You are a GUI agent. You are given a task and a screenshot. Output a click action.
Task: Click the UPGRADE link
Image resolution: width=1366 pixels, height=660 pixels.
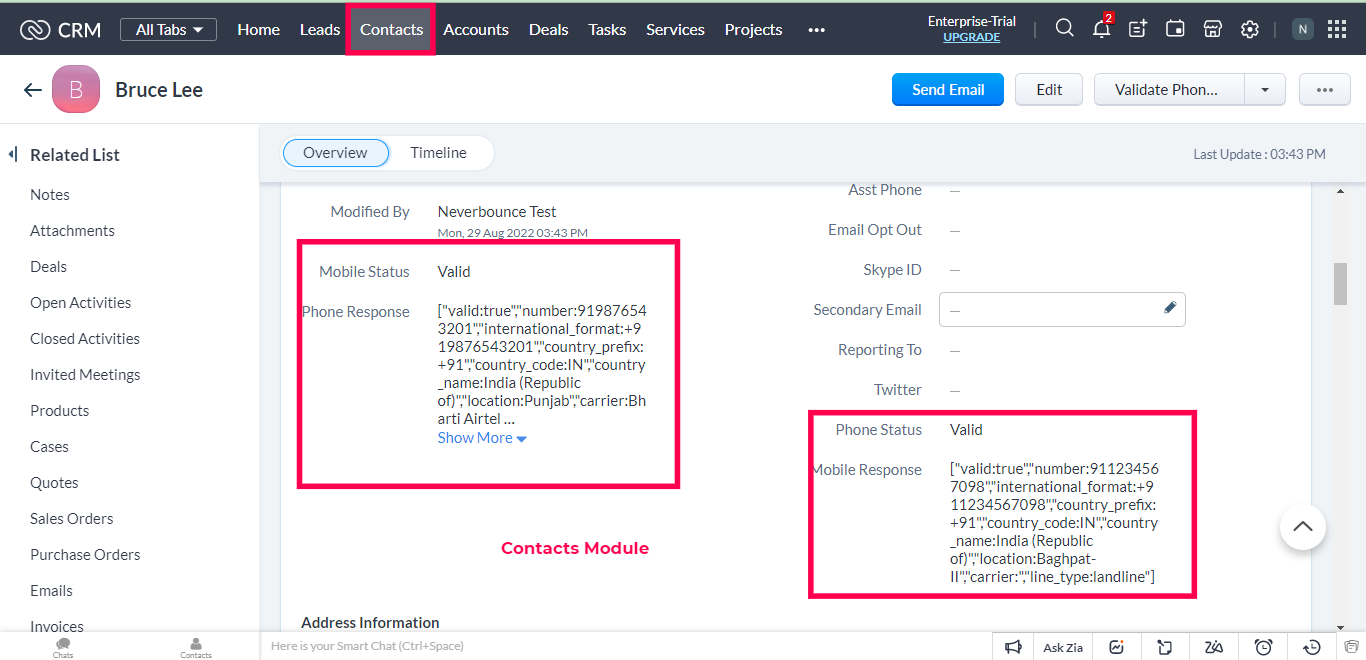pyautogui.click(x=971, y=37)
